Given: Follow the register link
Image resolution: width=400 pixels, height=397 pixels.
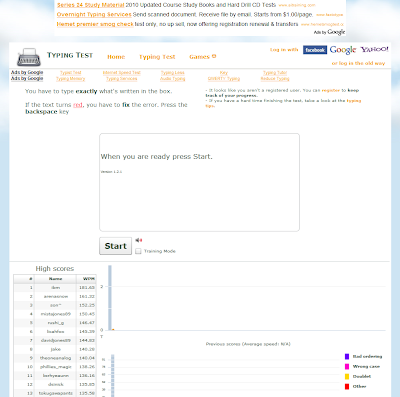Looking at the screenshot, I should [x=331, y=90].
